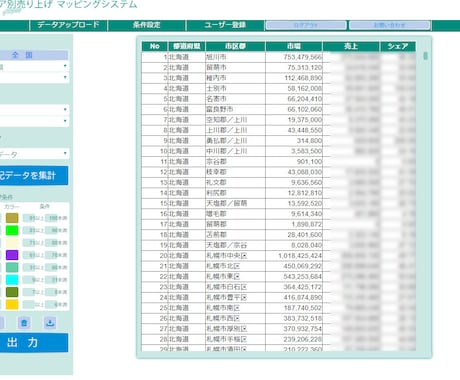Pick the cyan color swatch
Screen dimensions: 460x380
click(12, 280)
